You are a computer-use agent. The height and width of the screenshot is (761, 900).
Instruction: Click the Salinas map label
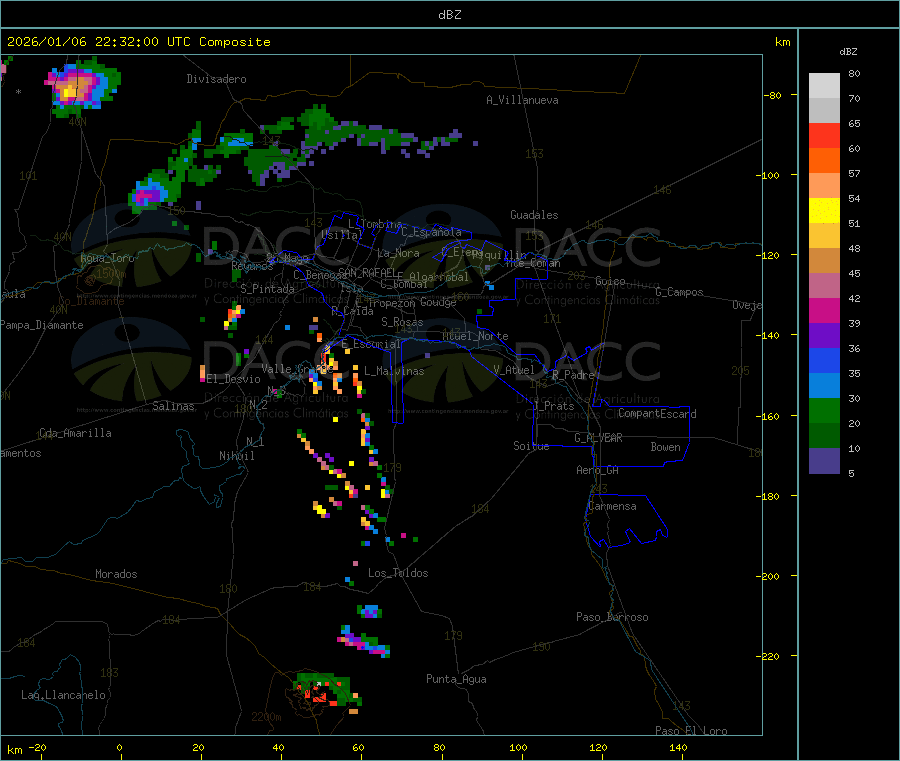point(173,406)
